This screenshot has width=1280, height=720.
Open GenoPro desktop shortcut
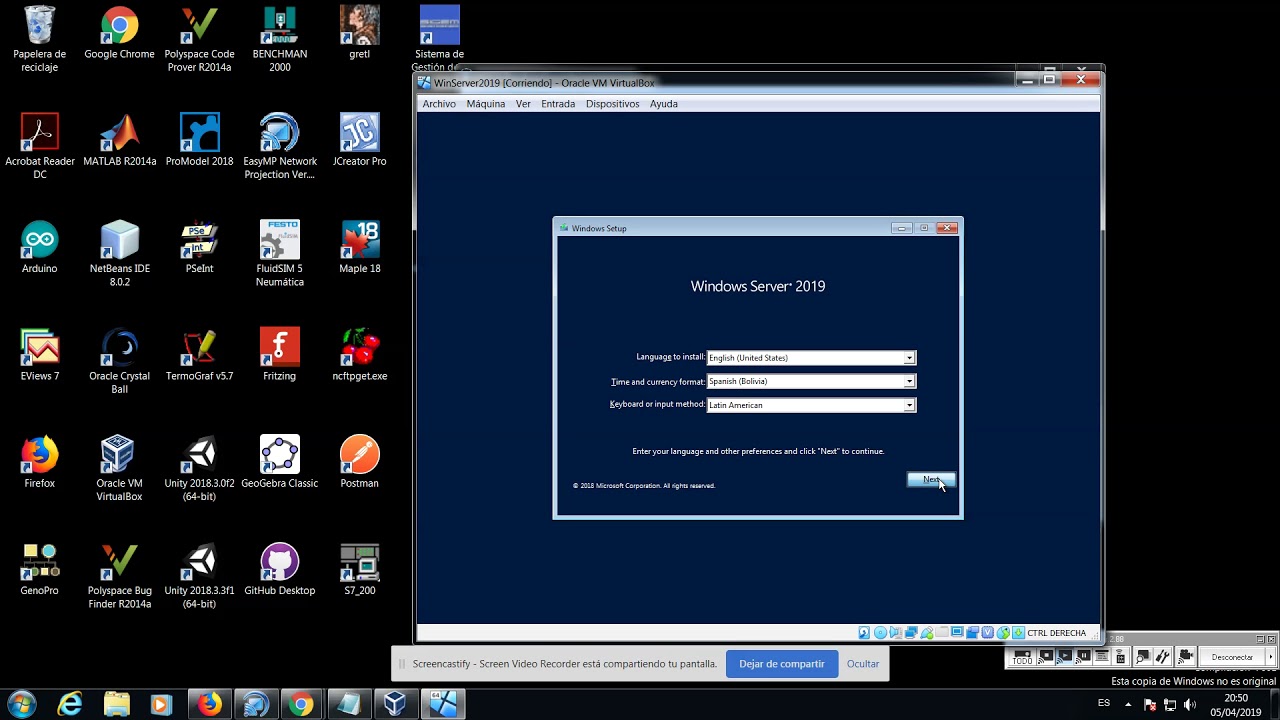coord(40,569)
